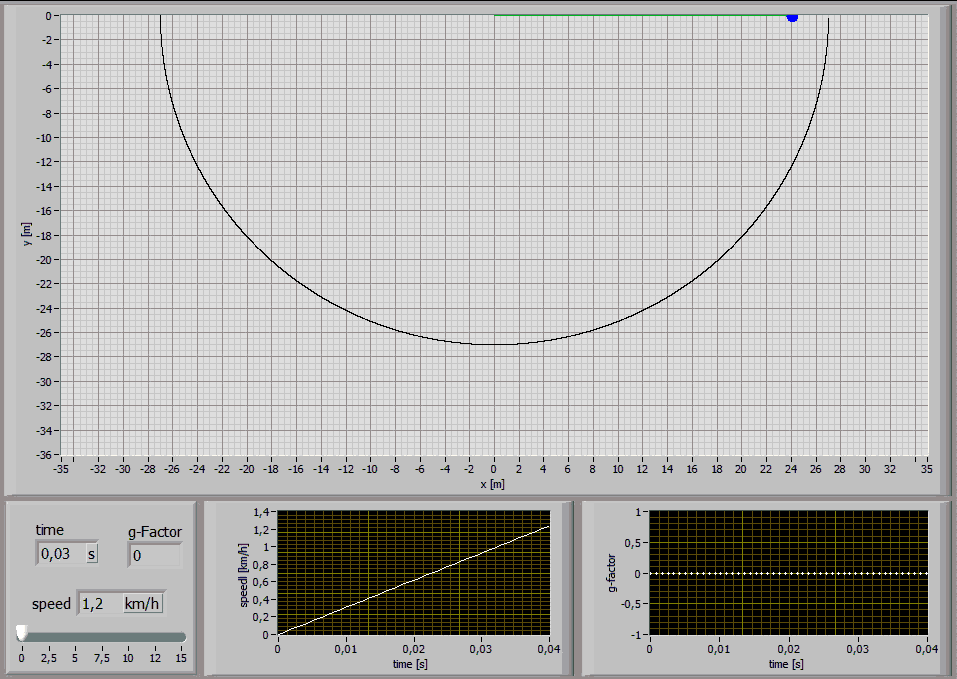This screenshot has width=957, height=679.
Task: Click the x [m] axis label
Action: (493, 484)
